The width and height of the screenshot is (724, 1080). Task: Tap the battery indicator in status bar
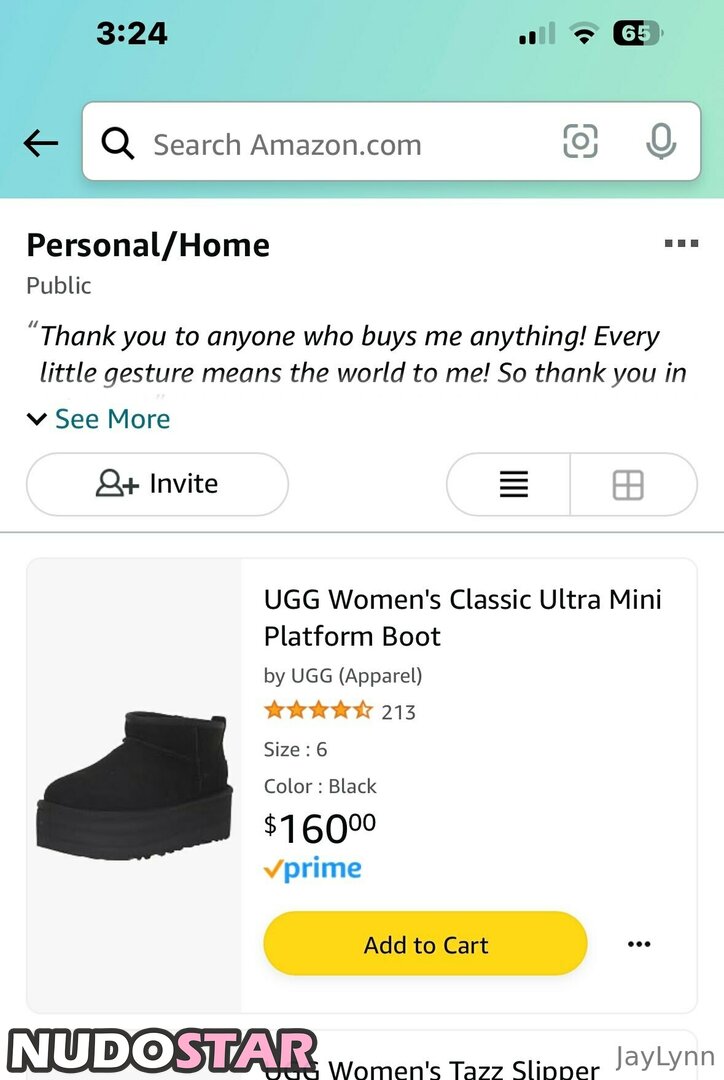tap(637, 33)
